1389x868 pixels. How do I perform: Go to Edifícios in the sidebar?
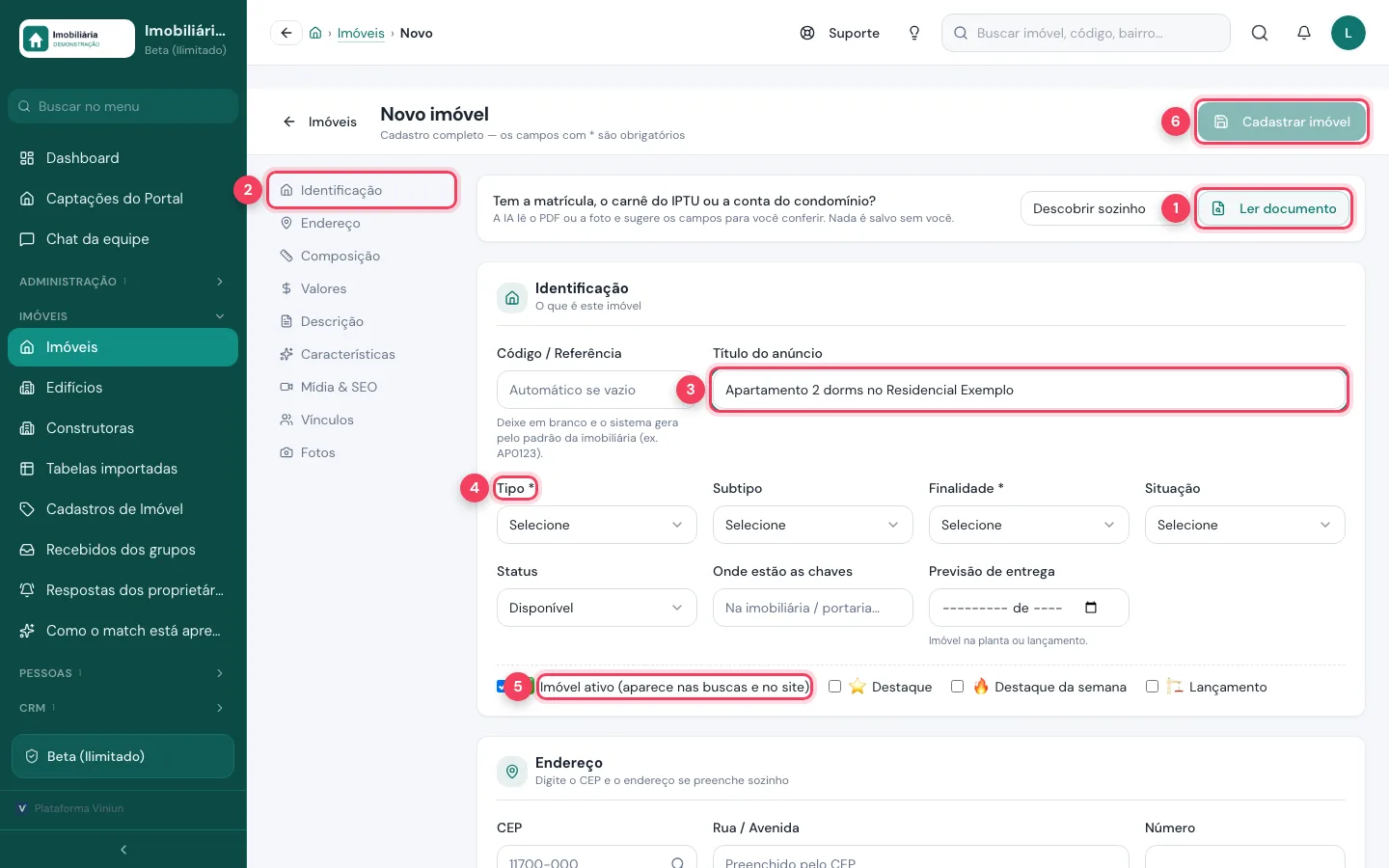pyautogui.click(x=123, y=388)
